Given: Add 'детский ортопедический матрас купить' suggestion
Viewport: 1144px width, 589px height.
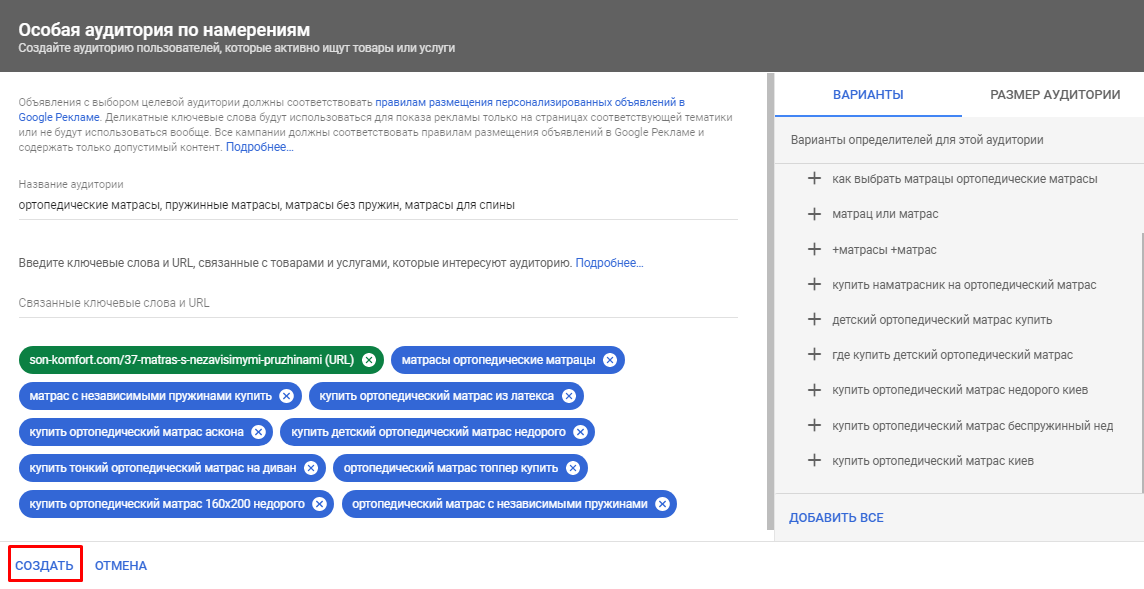Looking at the screenshot, I should pos(814,320).
